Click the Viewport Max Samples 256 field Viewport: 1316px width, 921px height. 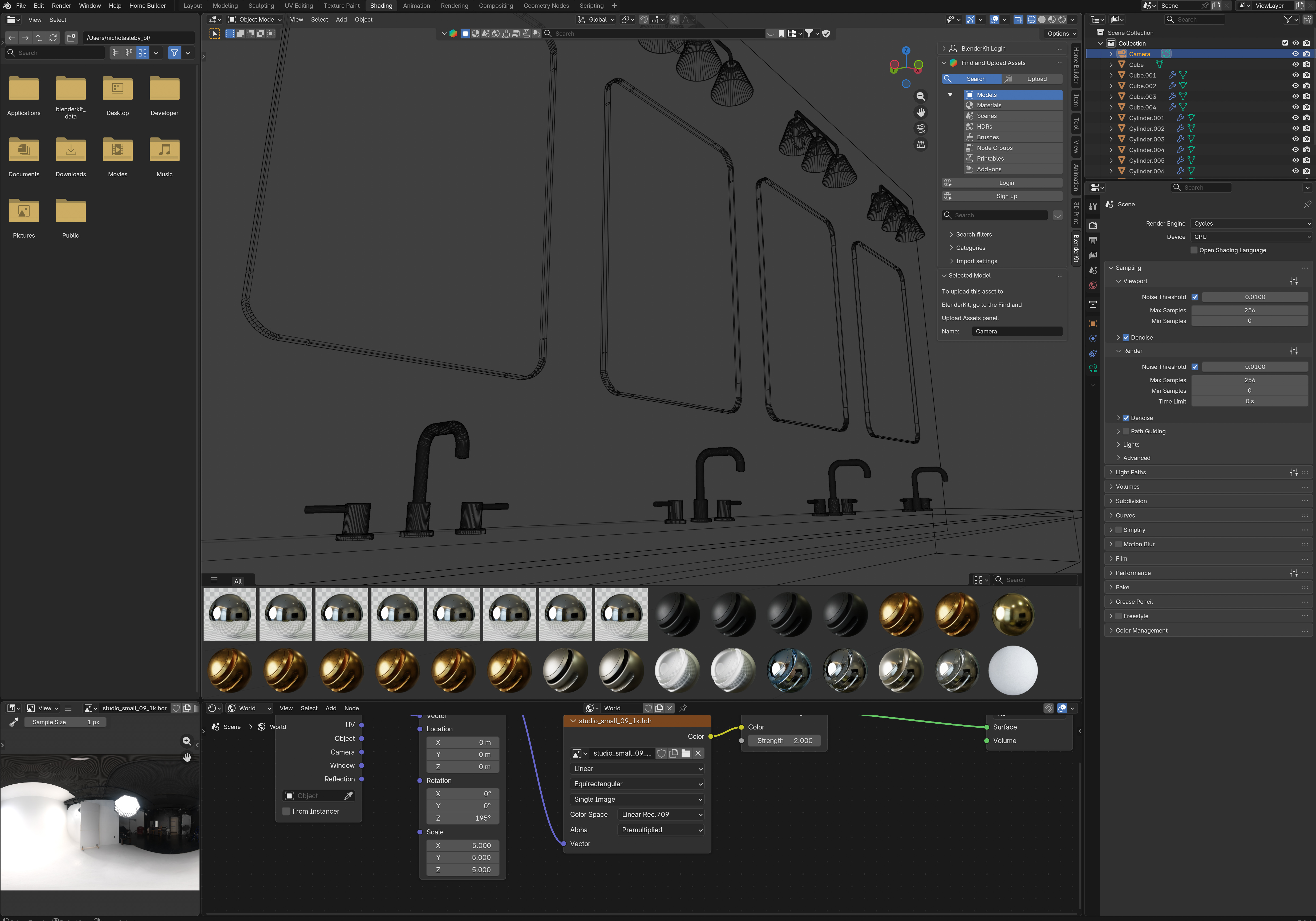point(1249,311)
